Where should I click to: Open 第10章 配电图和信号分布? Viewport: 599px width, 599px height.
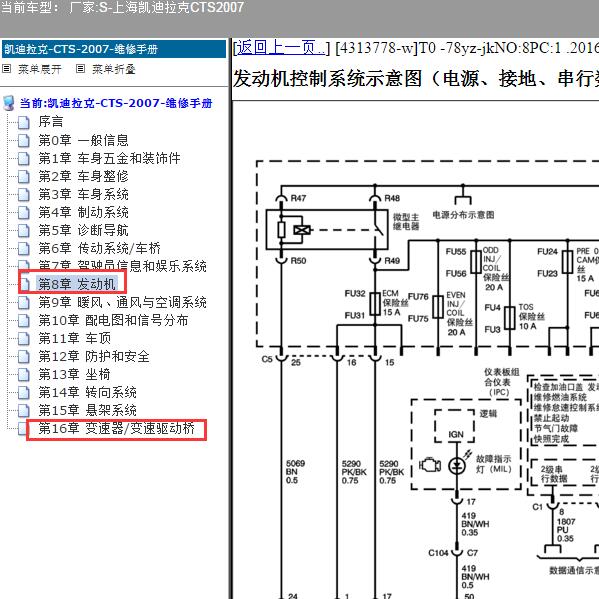click(x=113, y=320)
